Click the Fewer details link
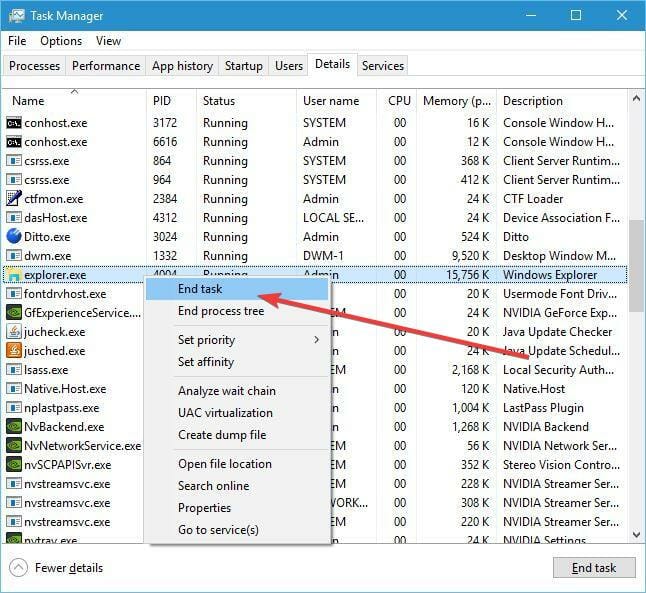The width and height of the screenshot is (646, 593). 69,568
